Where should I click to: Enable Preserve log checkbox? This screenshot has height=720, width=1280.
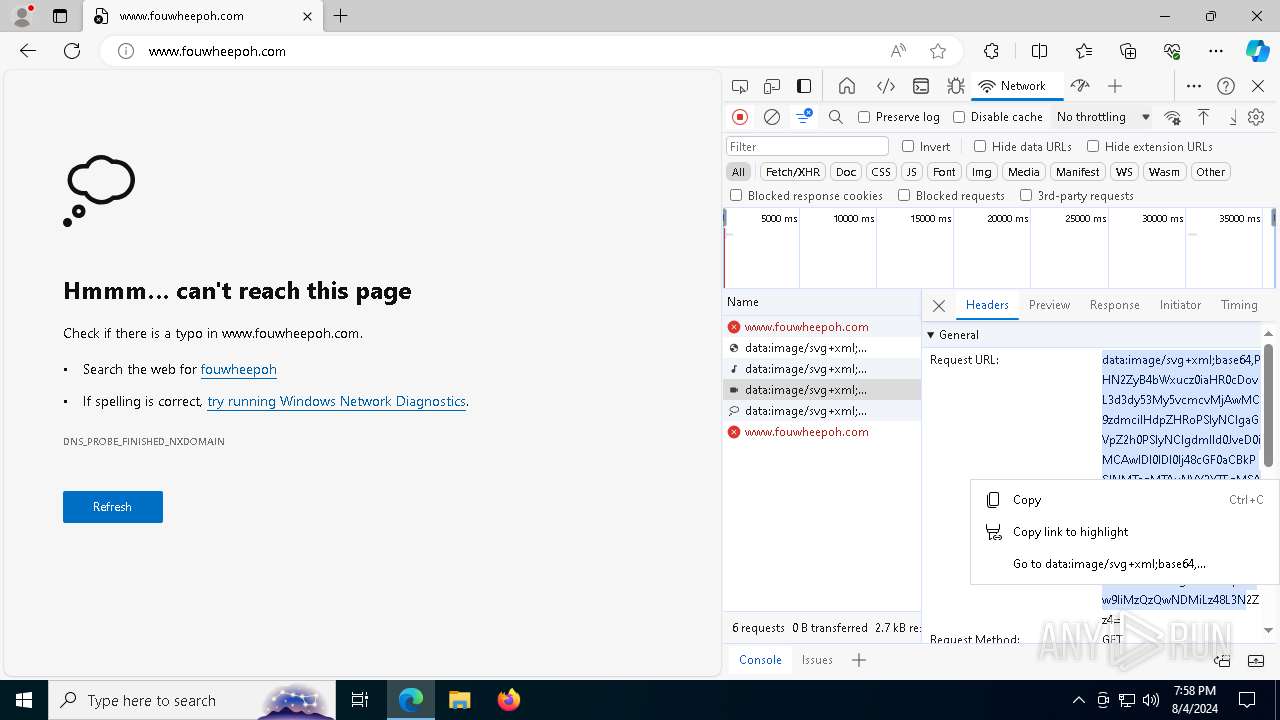pos(864,117)
